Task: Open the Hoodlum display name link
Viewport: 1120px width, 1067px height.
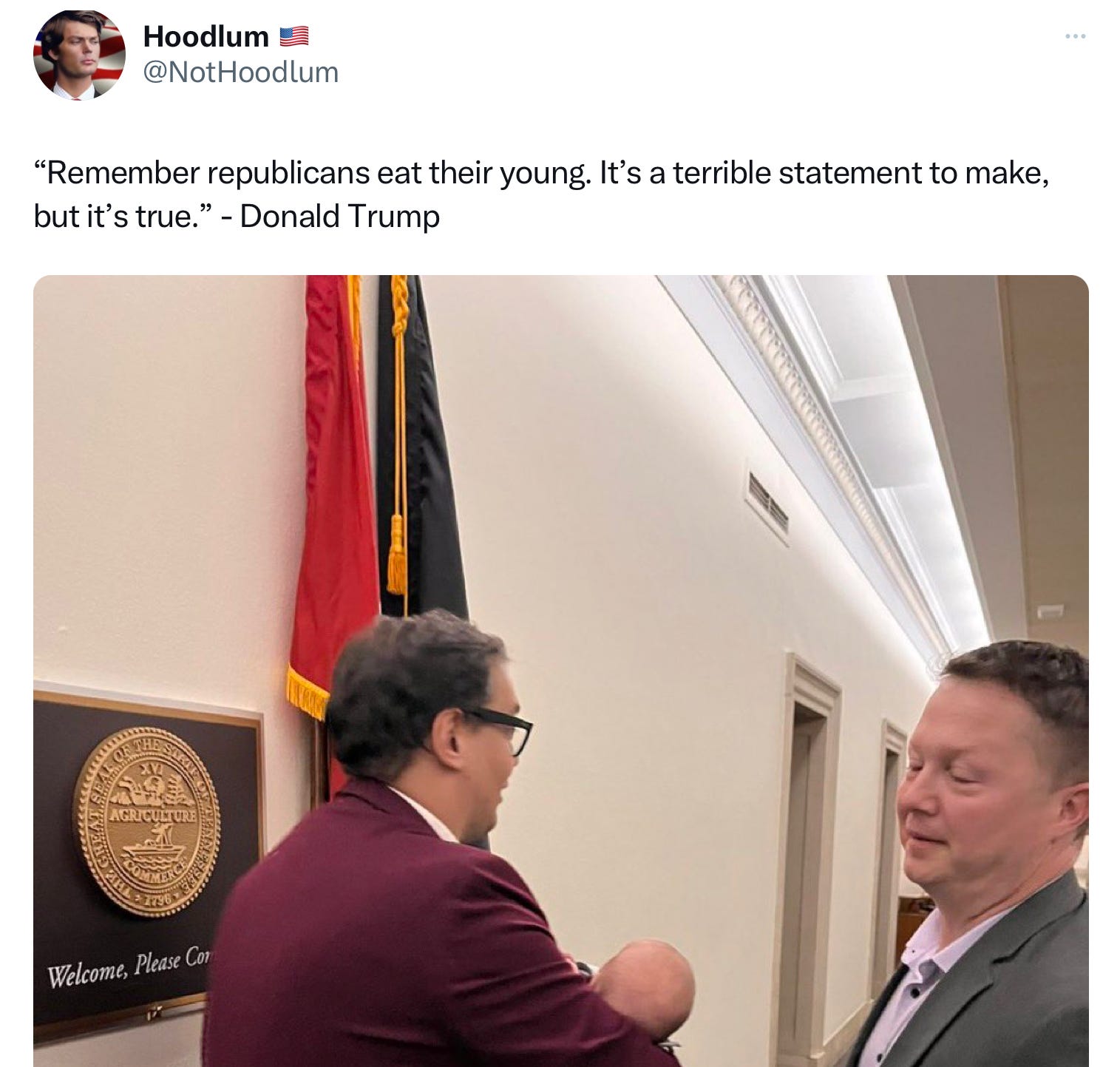Action: point(206,36)
